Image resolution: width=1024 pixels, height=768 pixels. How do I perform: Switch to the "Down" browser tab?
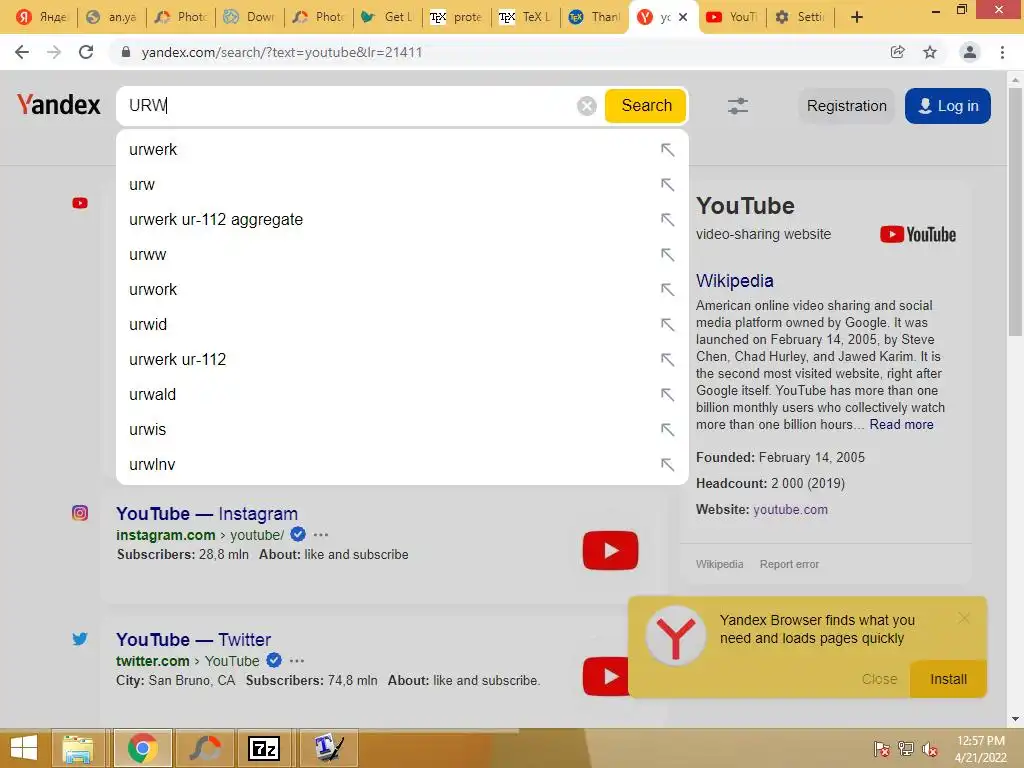point(249,17)
